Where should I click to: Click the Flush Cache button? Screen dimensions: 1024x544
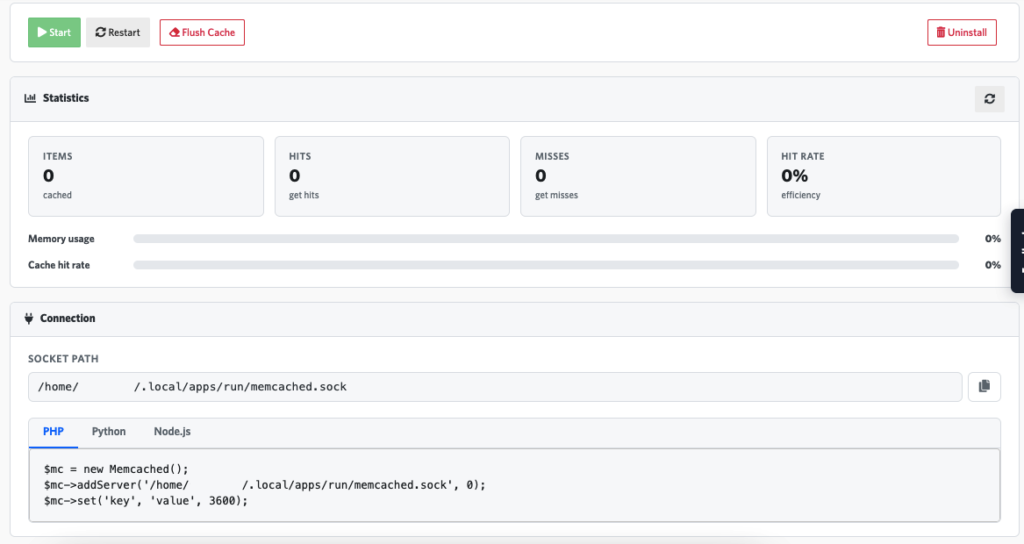pyautogui.click(x=202, y=33)
